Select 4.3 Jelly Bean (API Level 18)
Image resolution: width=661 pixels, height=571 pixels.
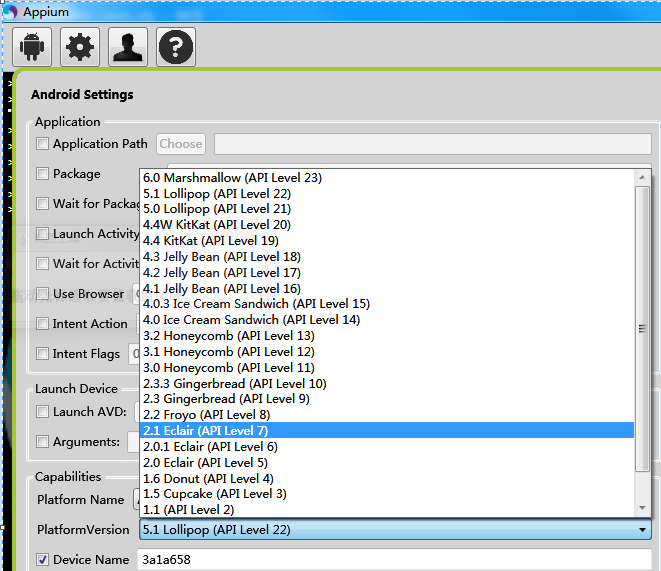[x=387, y=257]
